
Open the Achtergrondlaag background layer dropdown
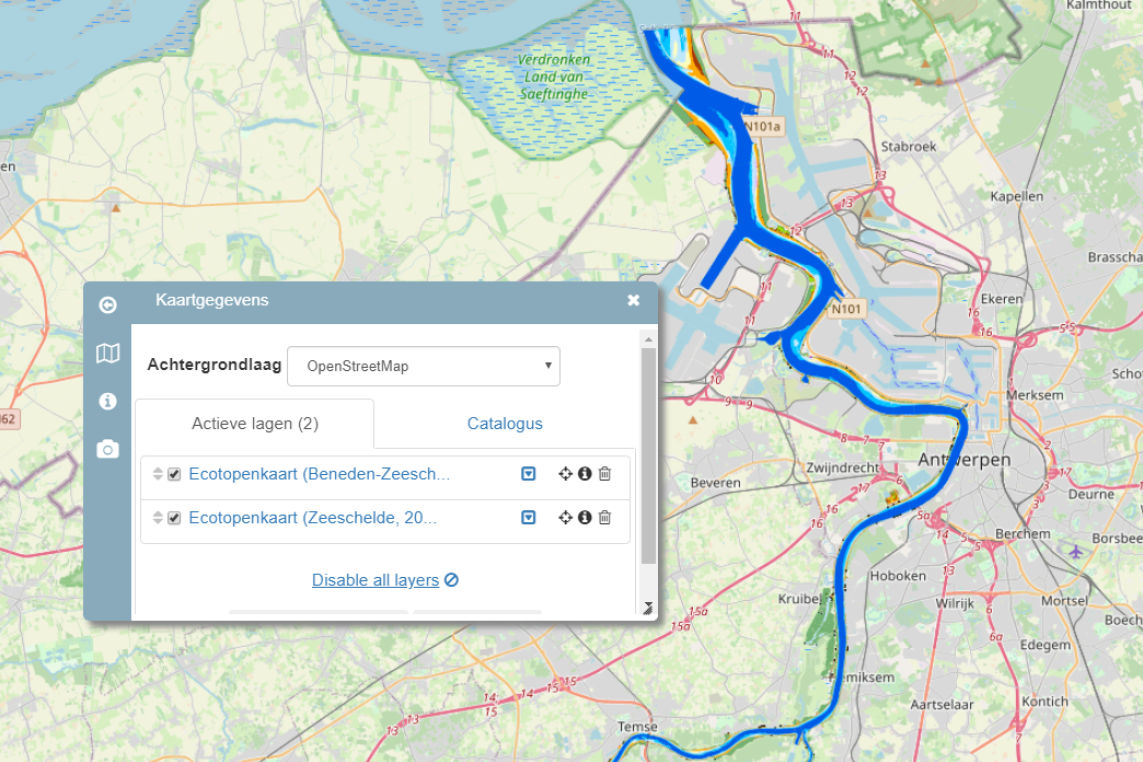[423, 366]
